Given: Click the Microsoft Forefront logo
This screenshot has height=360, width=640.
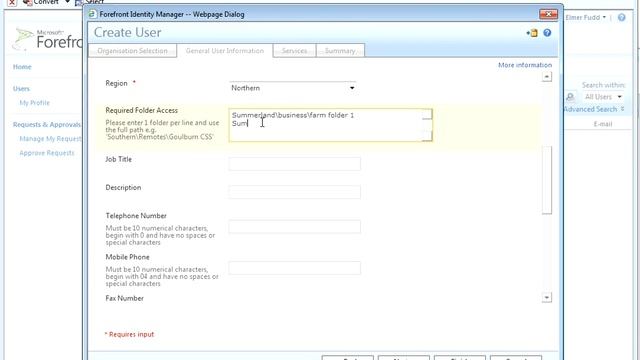Looking at the screenshot, I should pyautogui.click(x=47, y=39).
